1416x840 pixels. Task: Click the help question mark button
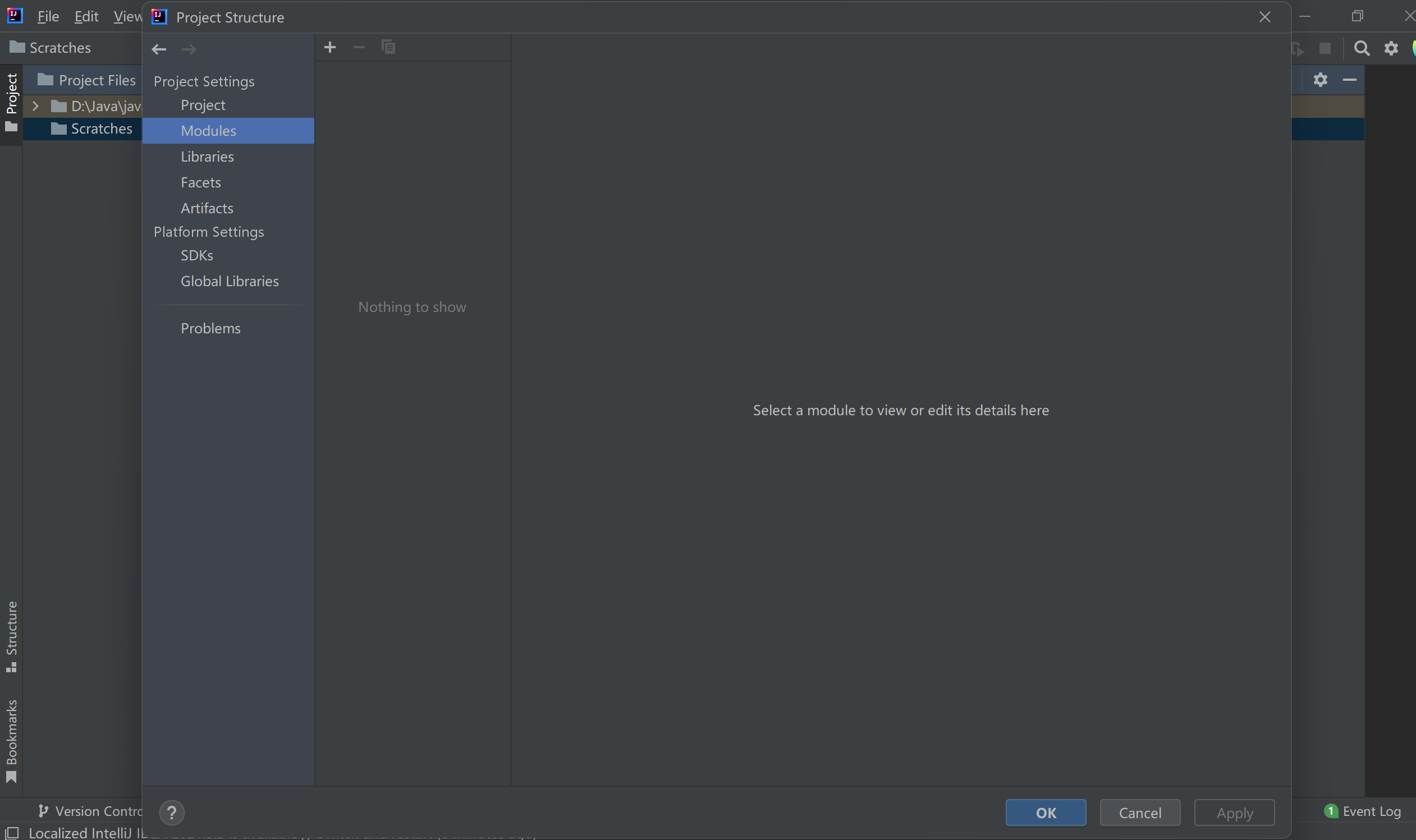pos(172,813)
